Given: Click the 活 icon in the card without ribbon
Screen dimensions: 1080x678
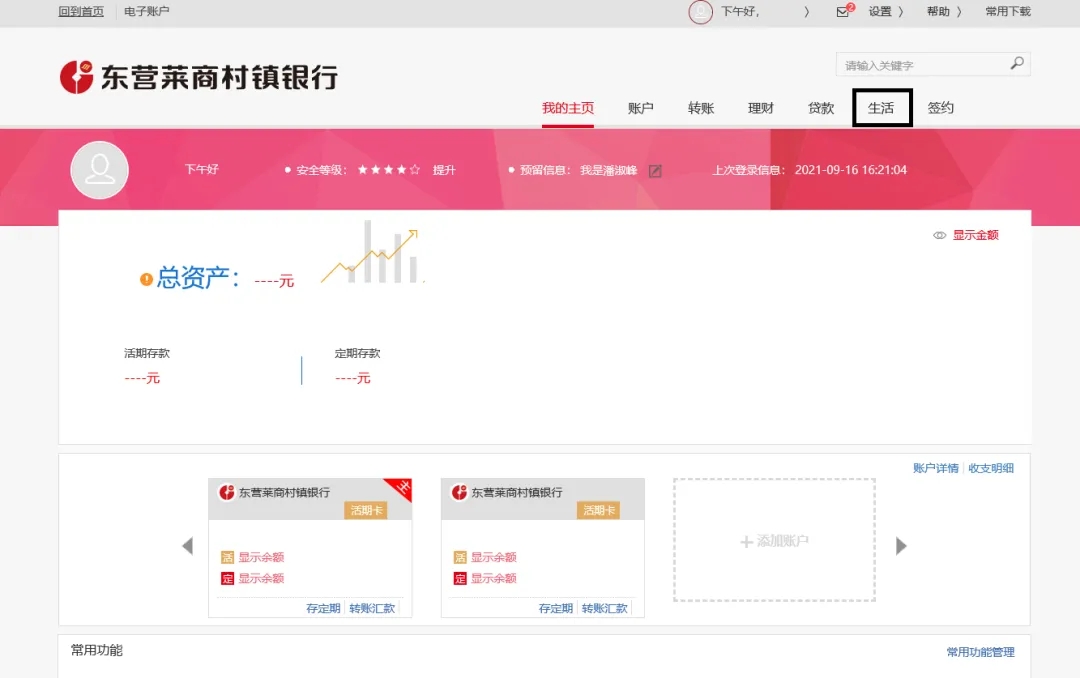Looking at the screenshot, I should 460,557.
